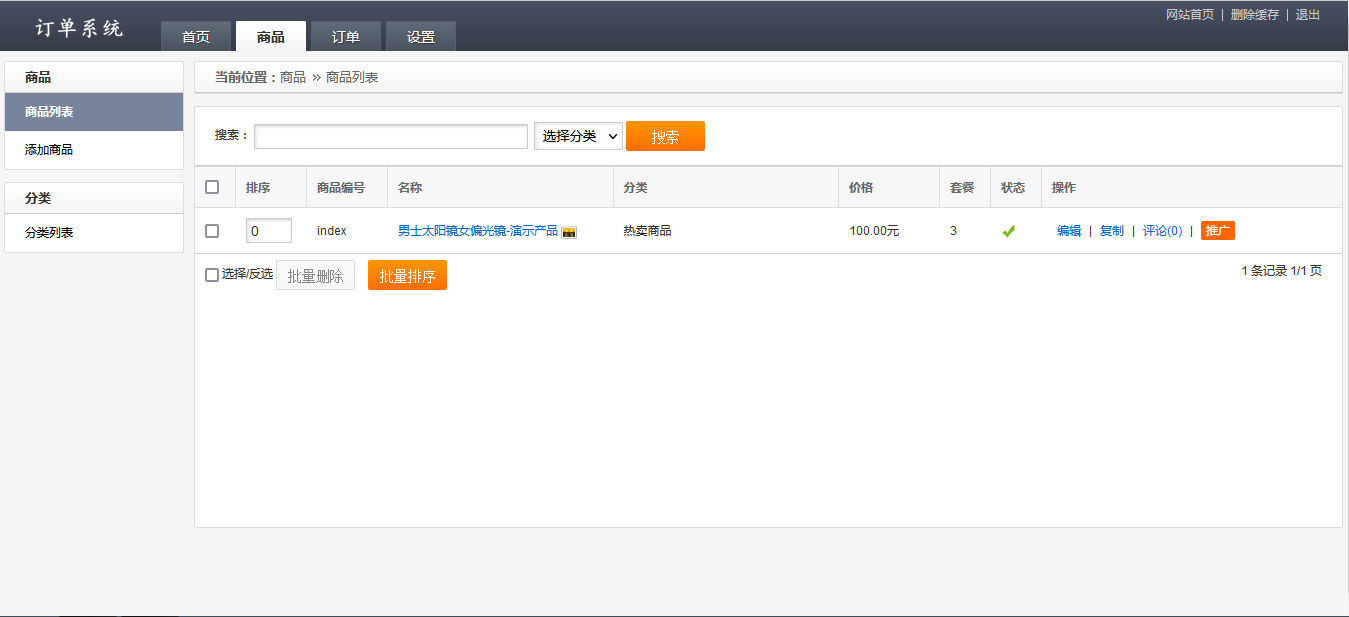Click the product image icon beside product name
This screenshot has height=617, width=1349.
click(x=569, y=231)
